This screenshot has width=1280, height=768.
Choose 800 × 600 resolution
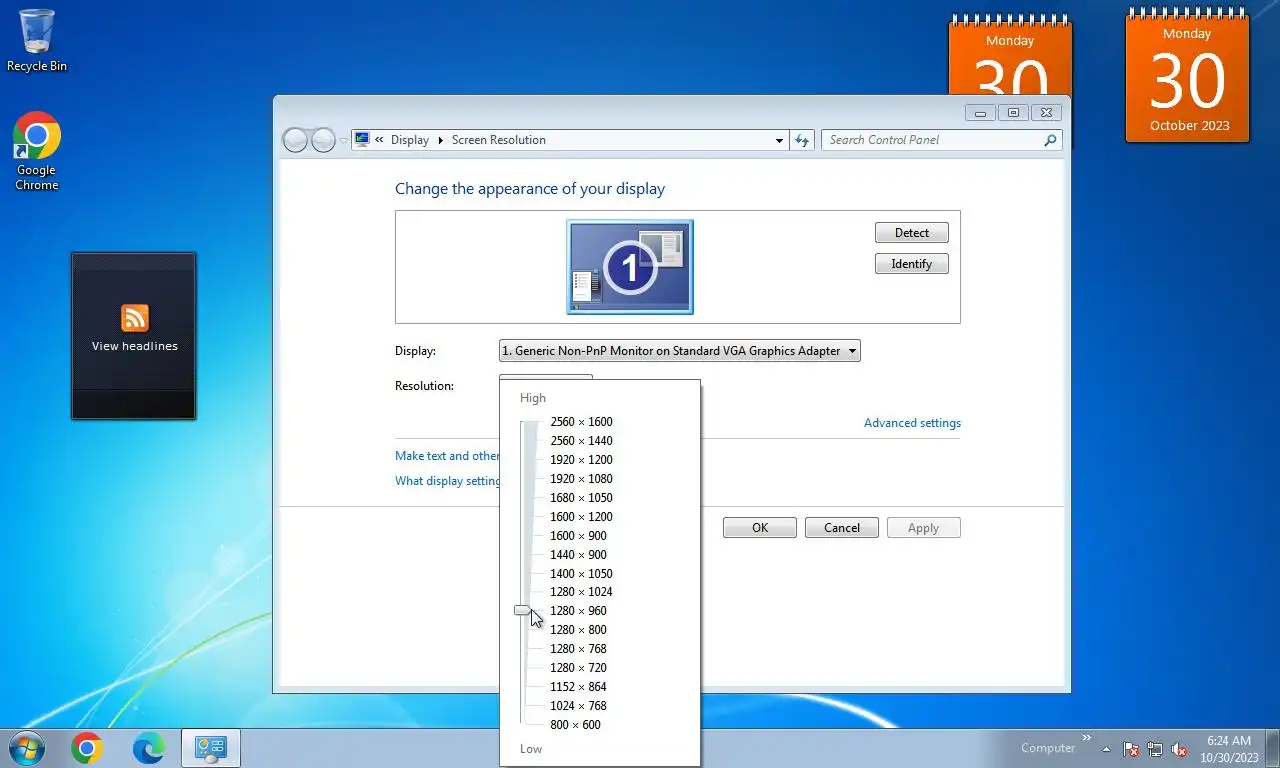click(575, 725)
